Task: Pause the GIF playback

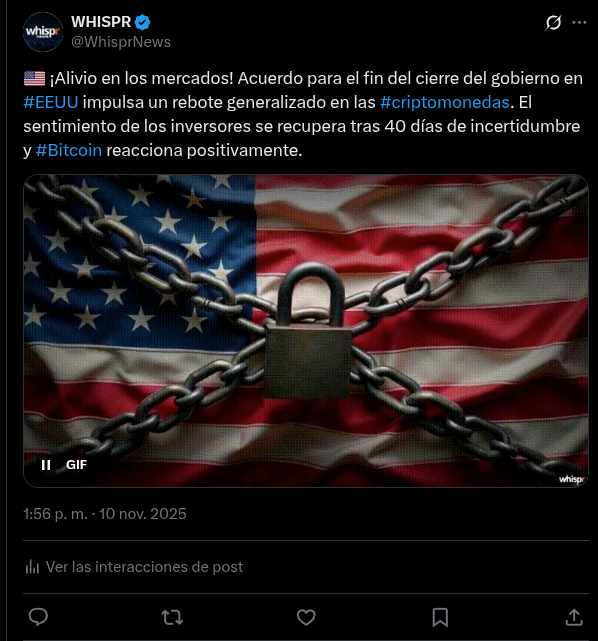Action: pyautogui.click(x=46, y=465)
